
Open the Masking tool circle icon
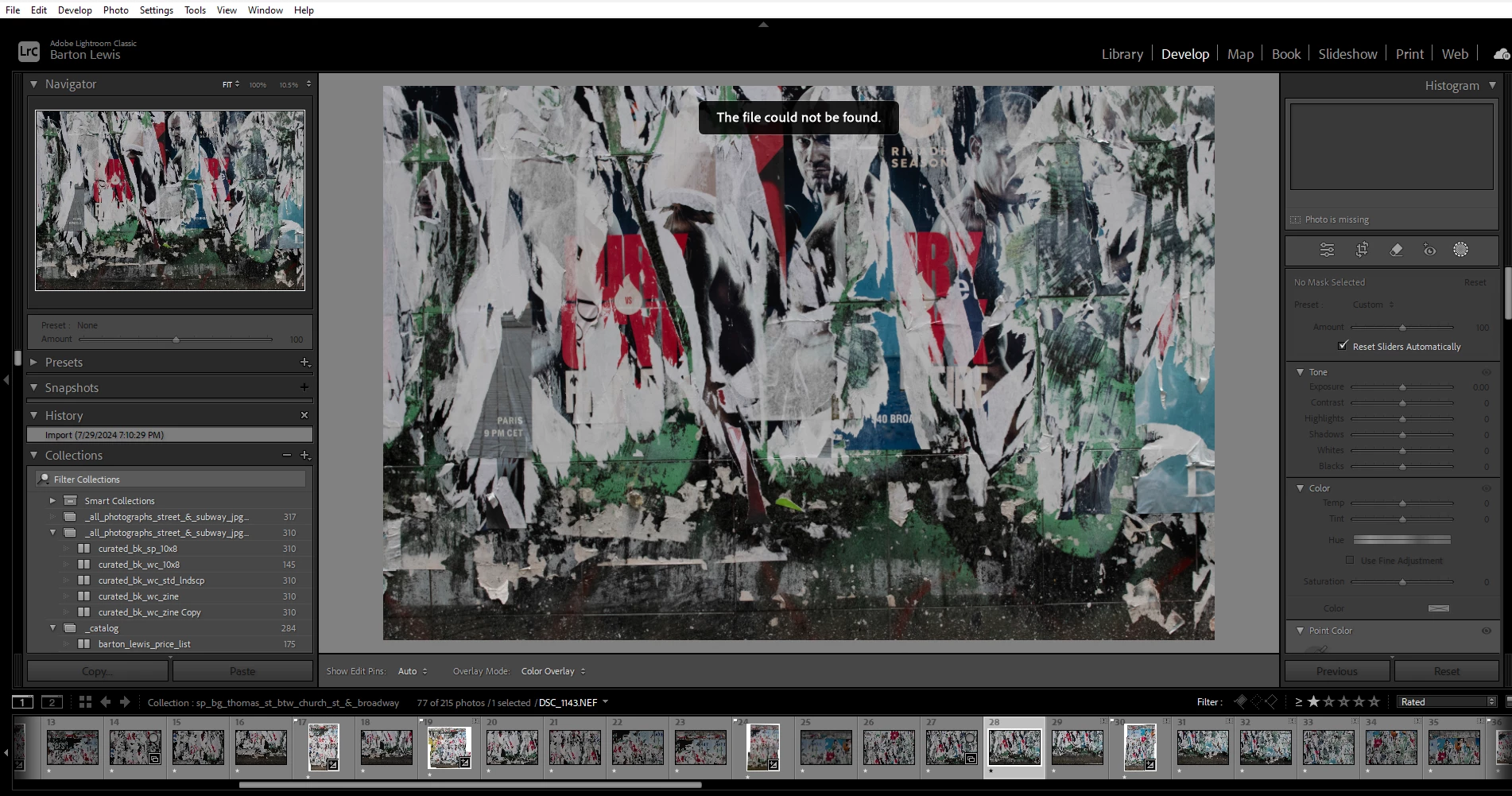pyautogui.click(x=1461, y=250)
